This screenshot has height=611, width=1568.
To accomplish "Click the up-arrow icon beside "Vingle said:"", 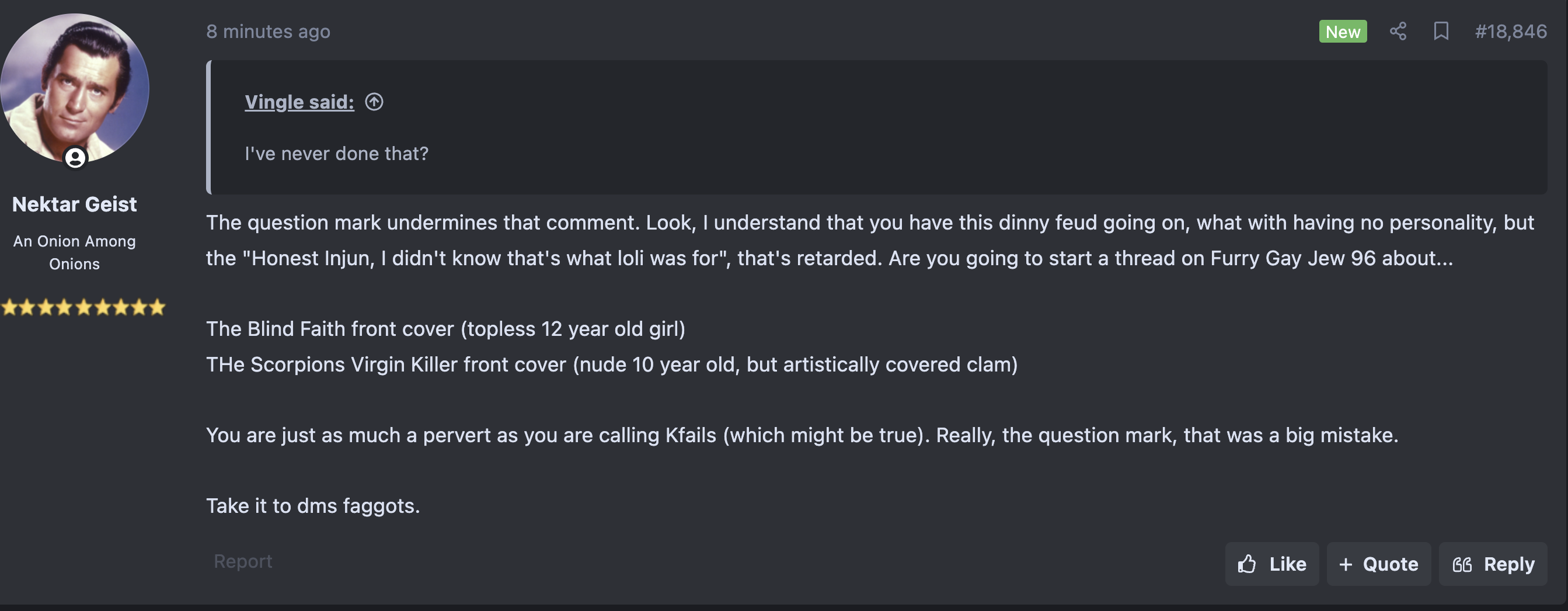I will [x=374, y=102].
